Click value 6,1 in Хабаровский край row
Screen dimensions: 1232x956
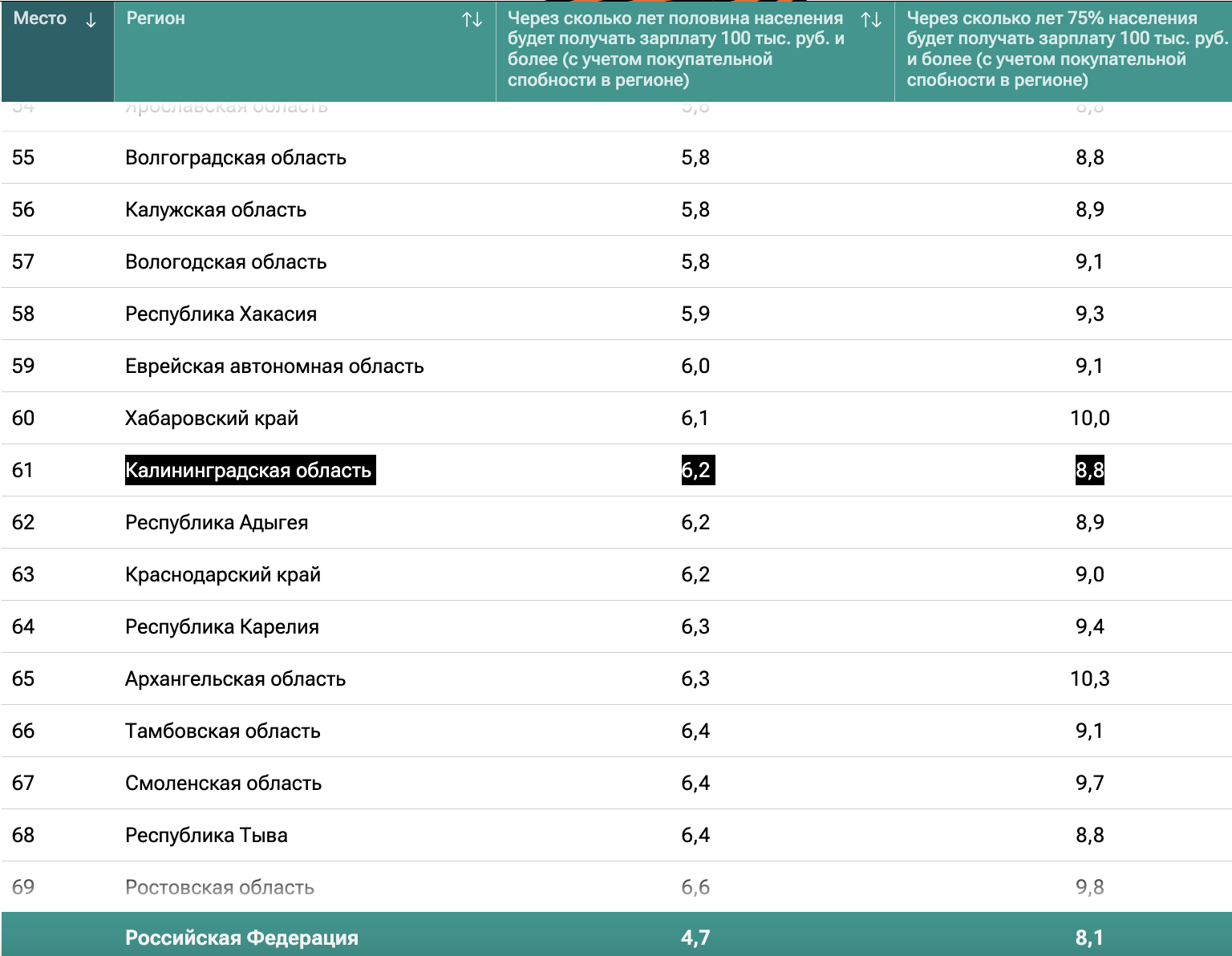(695, 418)
